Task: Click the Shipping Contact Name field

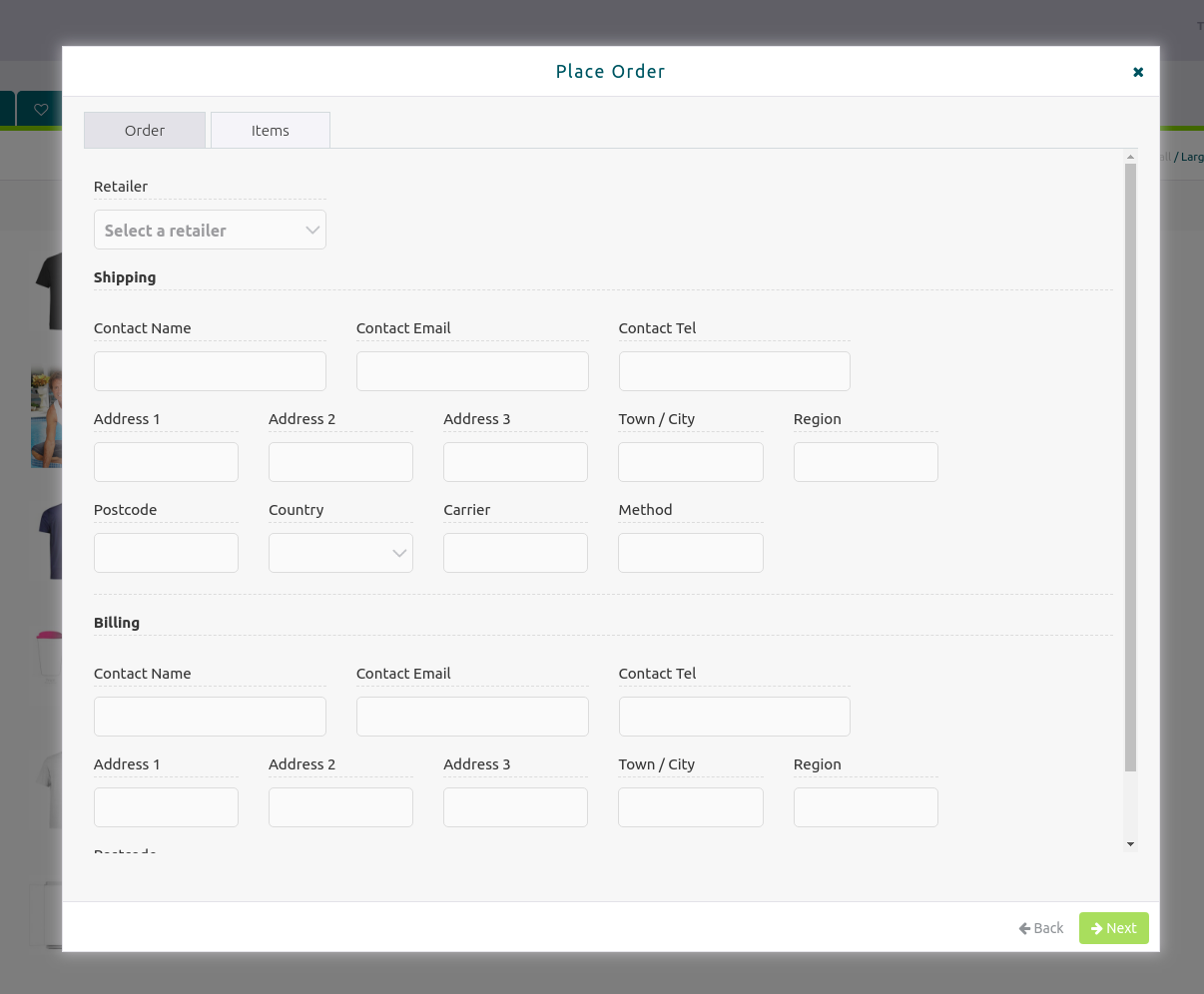Action: 210,371
